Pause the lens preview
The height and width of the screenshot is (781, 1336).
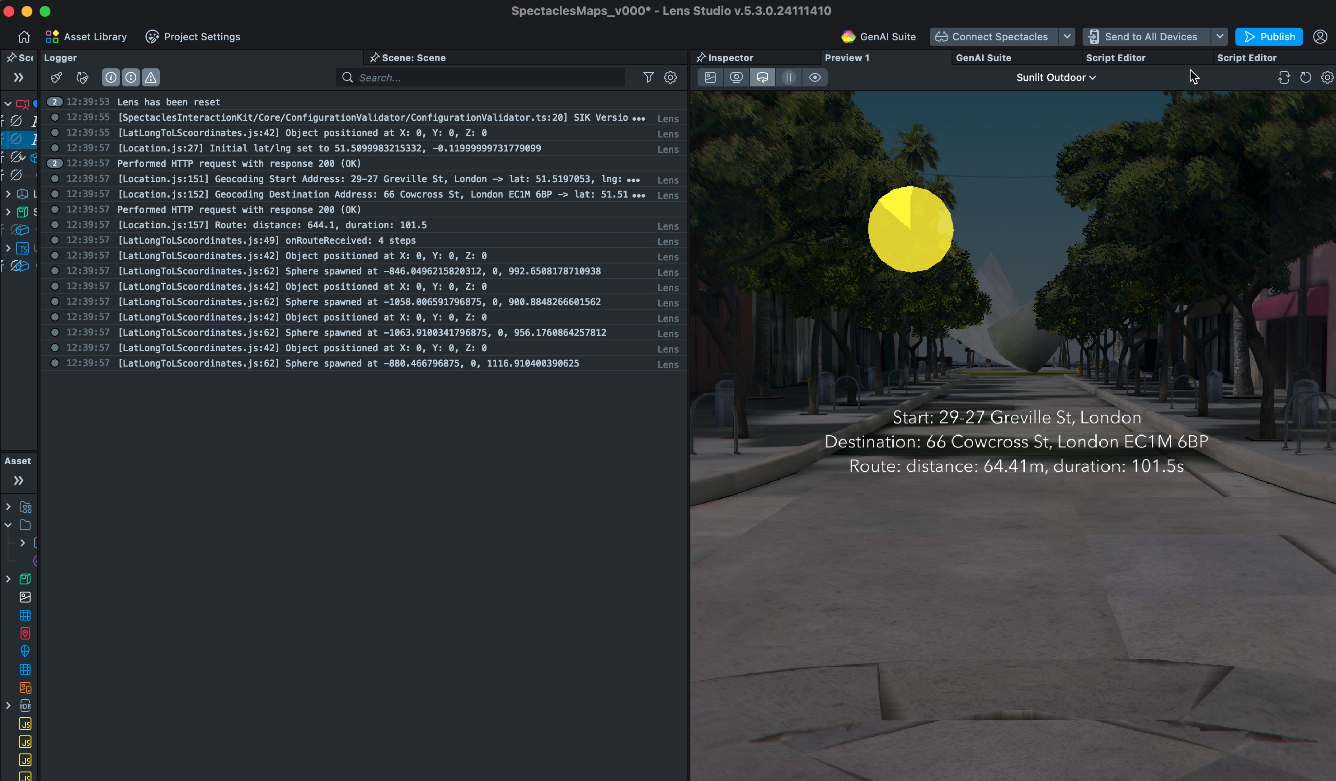pos(789,77)
